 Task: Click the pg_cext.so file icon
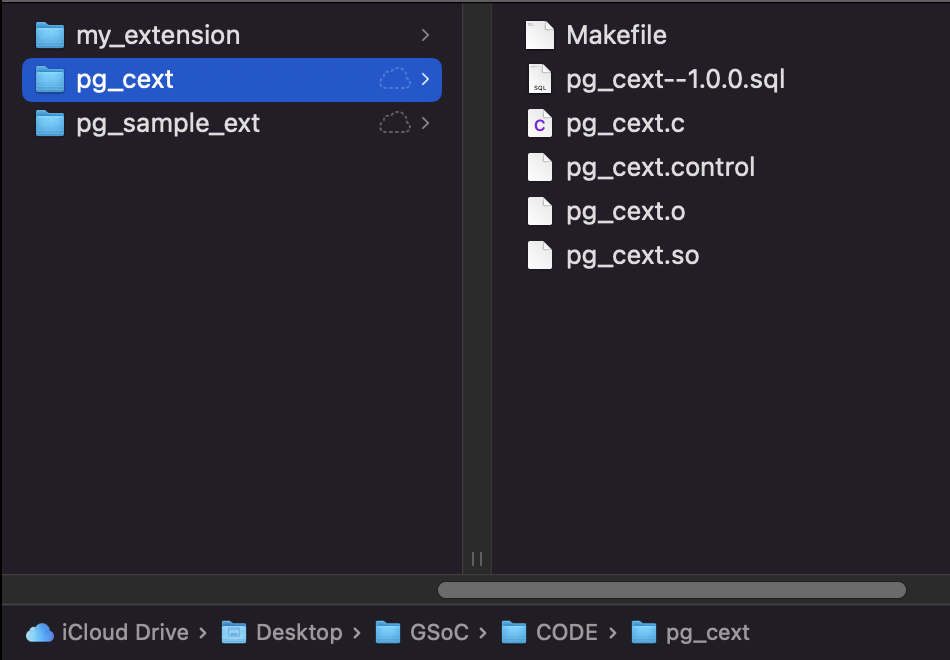[540, 255]
